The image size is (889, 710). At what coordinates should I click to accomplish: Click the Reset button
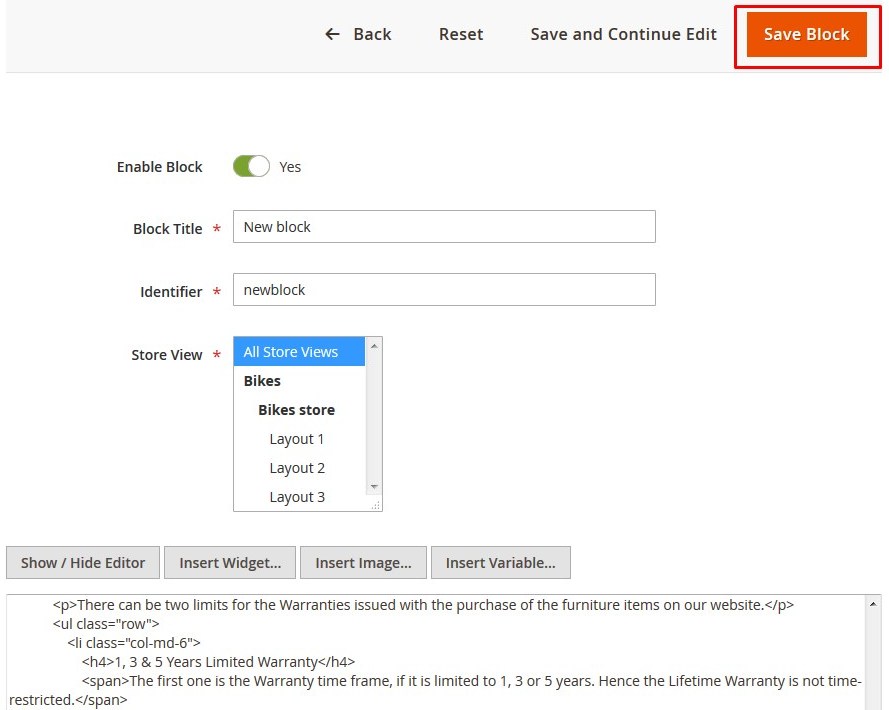point(461,35)
